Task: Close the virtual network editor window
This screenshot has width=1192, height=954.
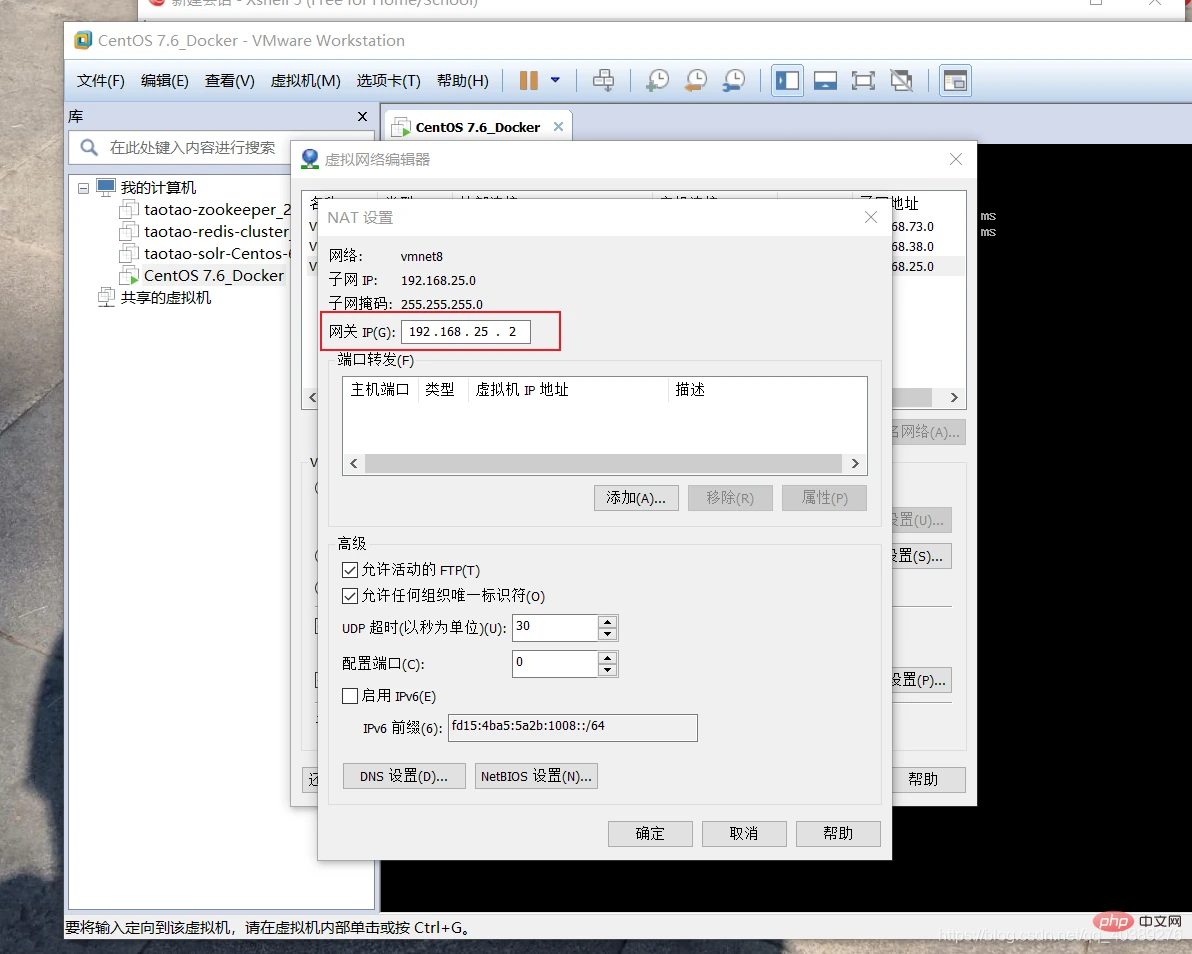Action: click(956, 159)
